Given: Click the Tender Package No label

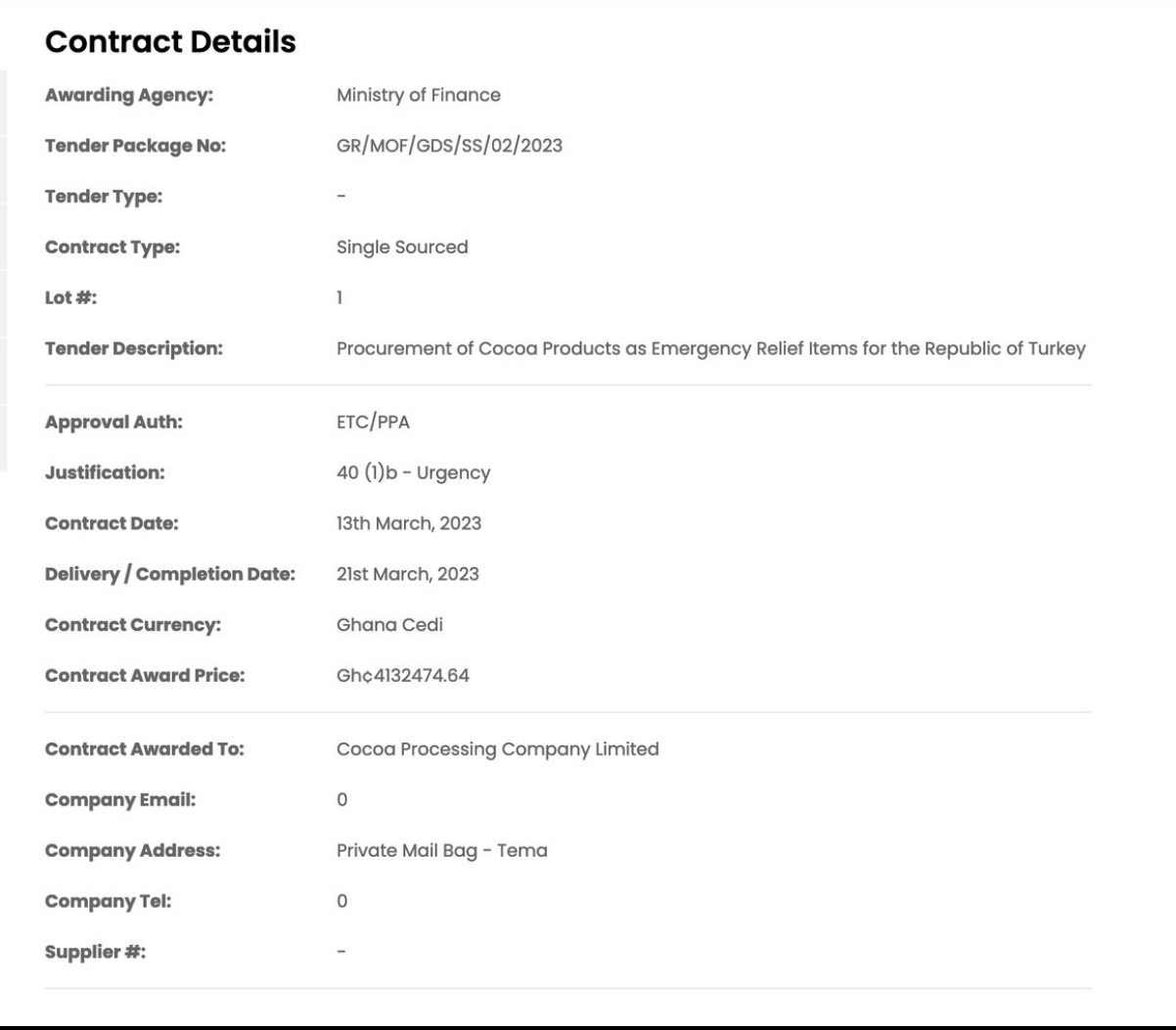Looking at the screenshot, I should pyautogui.click(x=135, y=147).
